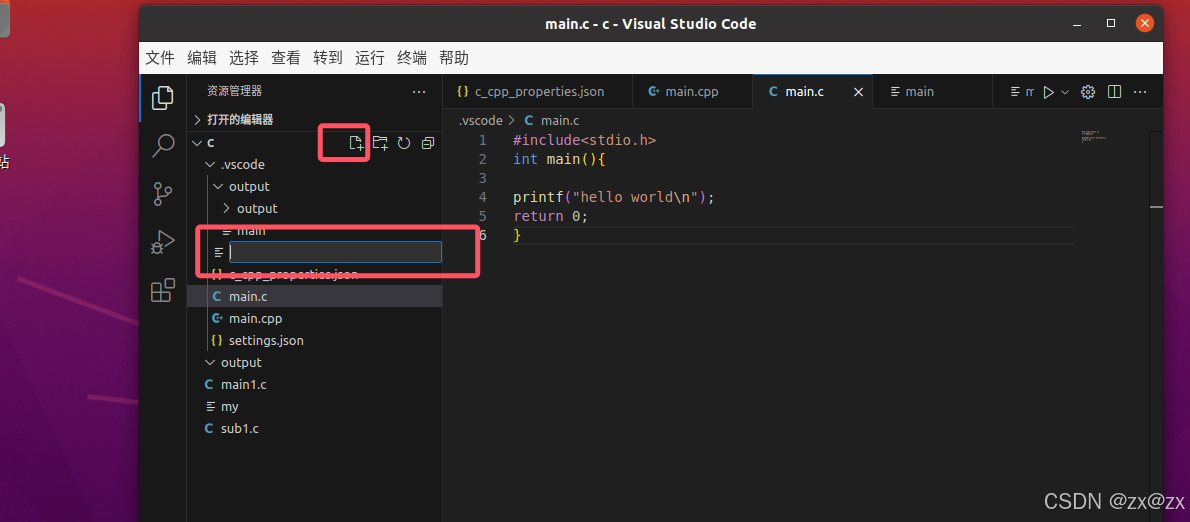
Task: Open the file named my
Action: [x=314, y=407]
